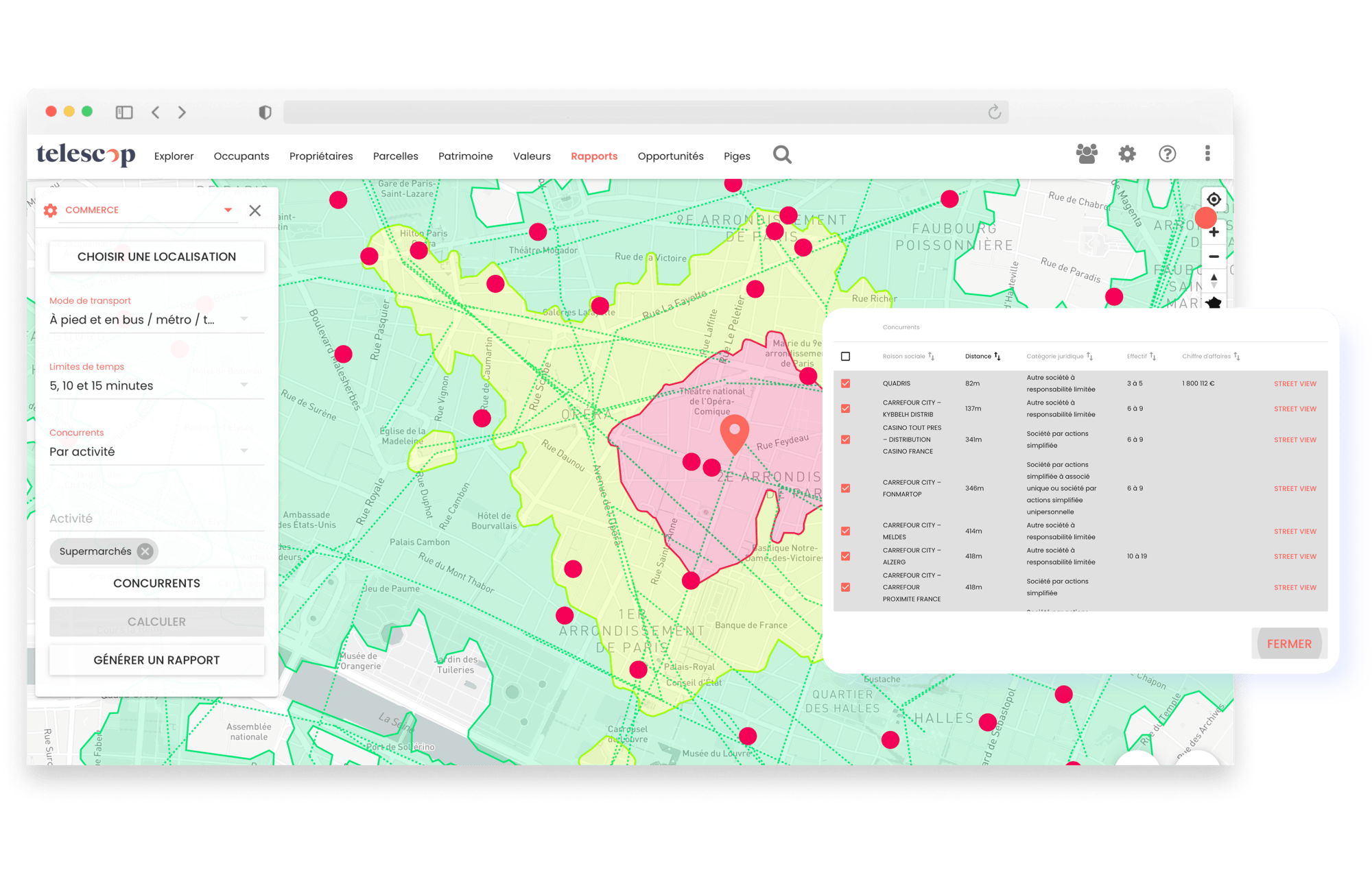The image size is (1372, 886).
Task: Open STREET VIEW for Casino Tout Pres
Action: 1295,440
